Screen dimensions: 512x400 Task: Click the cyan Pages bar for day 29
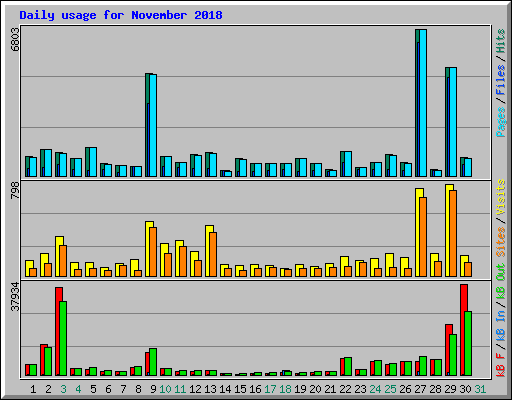pyautogui.click(x=453, y=122)
